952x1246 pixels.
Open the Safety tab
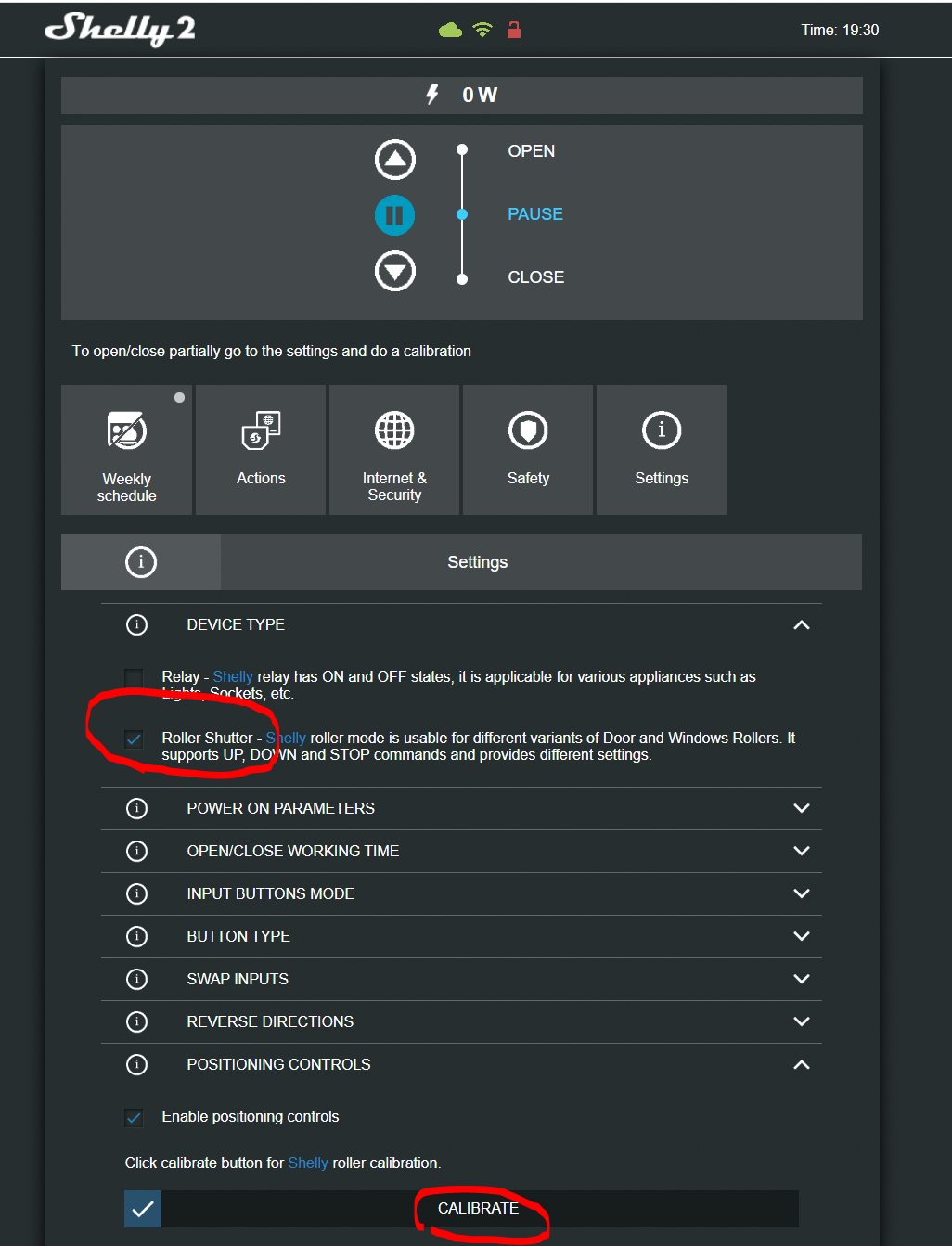click(x=528, y=450)
